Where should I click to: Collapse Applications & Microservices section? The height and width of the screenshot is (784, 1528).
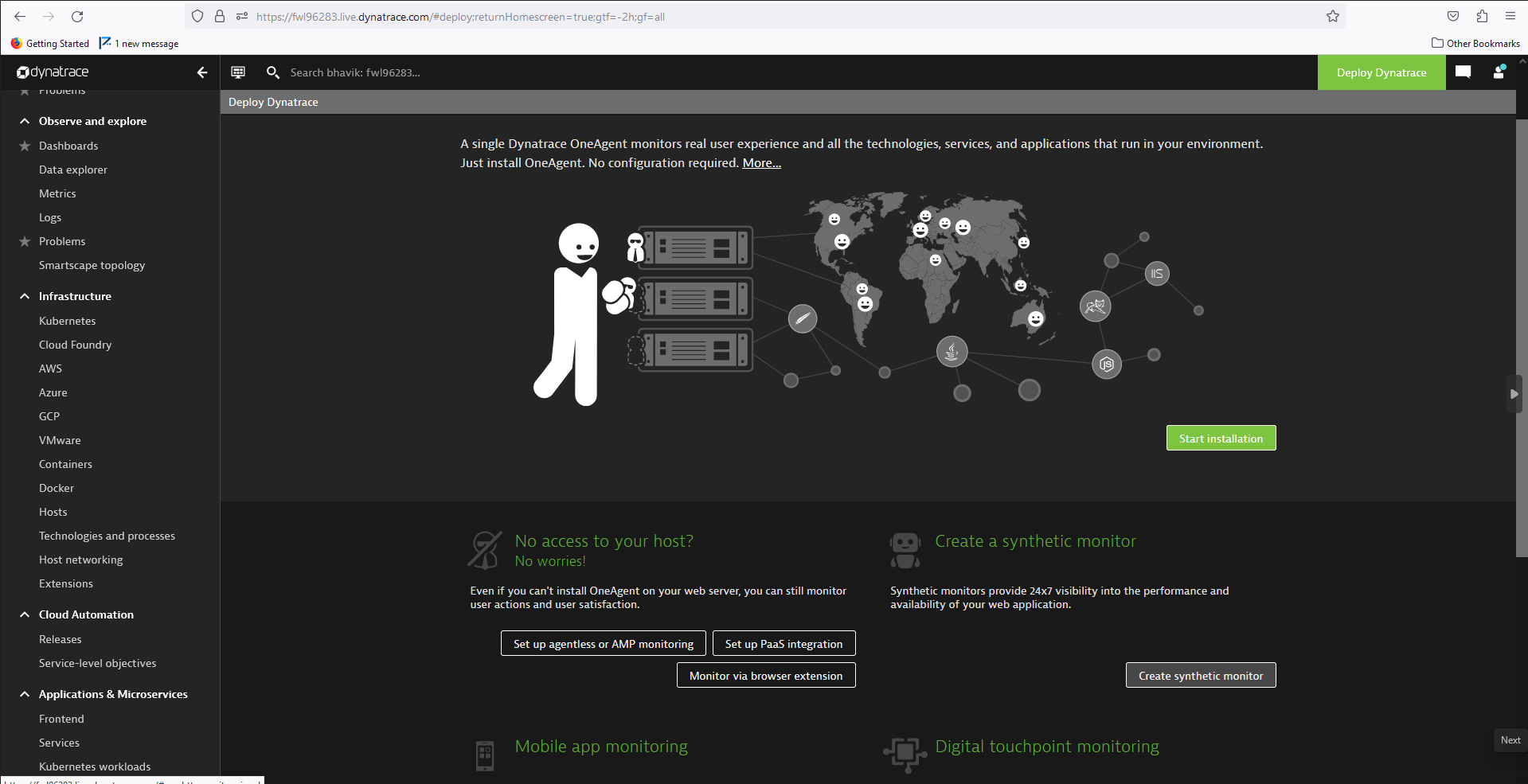click(25, 694)
